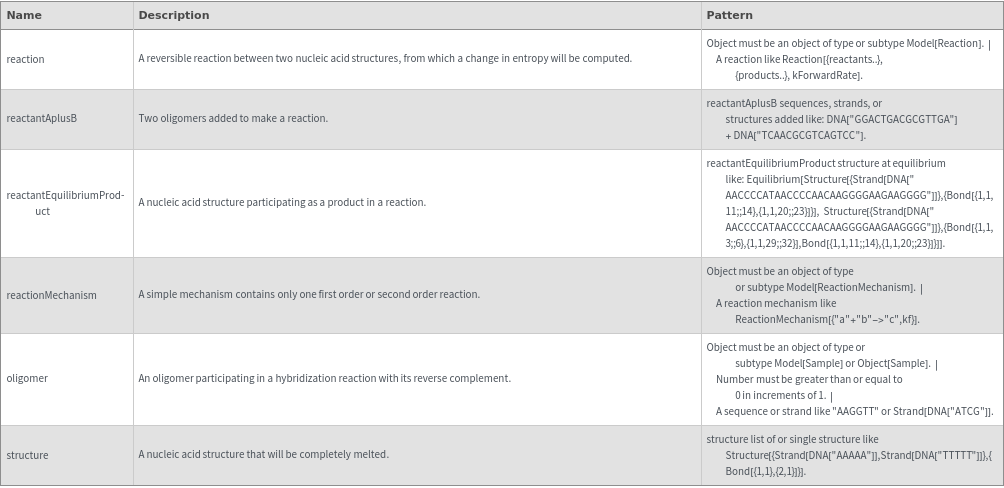Click the Model[Reaction] pattern cell
1004x488 pixels.
(x=848, y=59)
